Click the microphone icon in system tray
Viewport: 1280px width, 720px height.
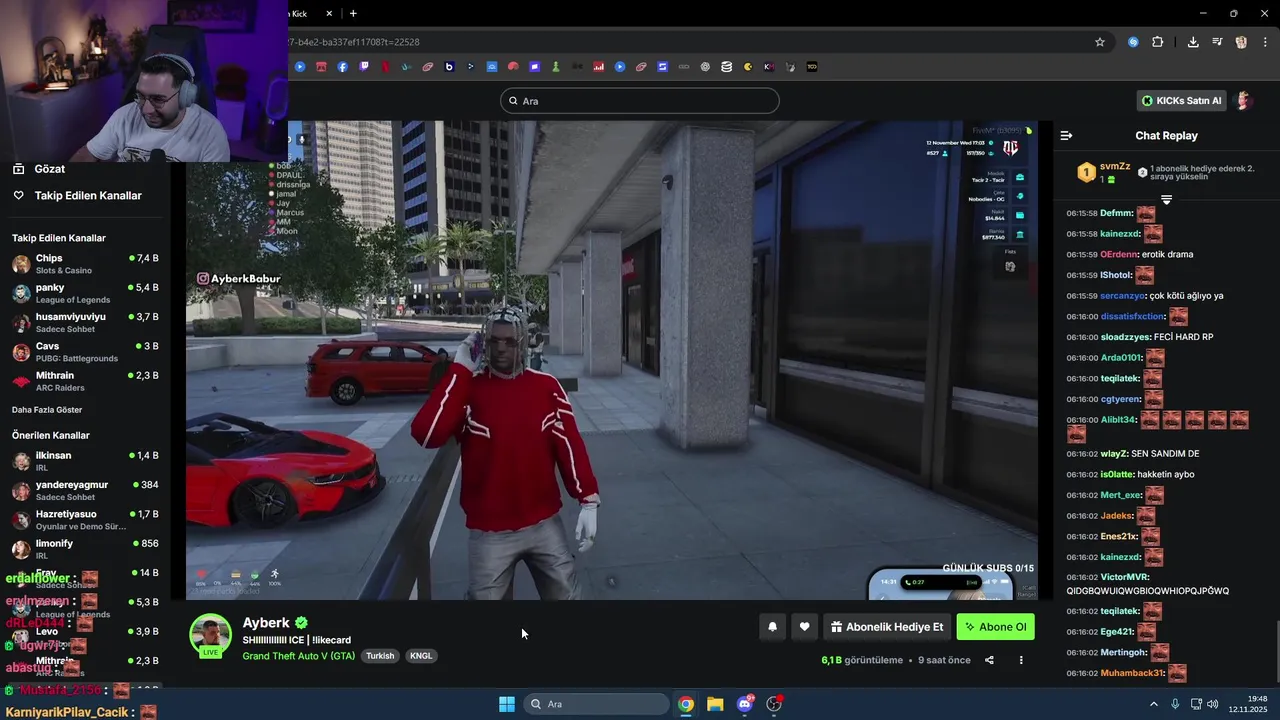1175,704
